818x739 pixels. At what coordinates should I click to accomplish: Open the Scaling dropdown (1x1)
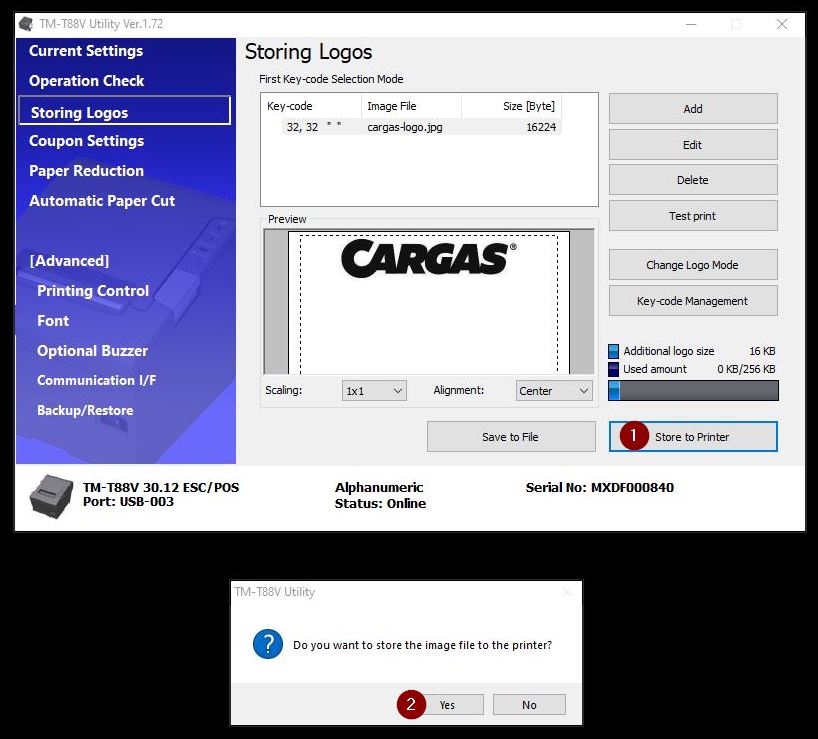point(374,391)
